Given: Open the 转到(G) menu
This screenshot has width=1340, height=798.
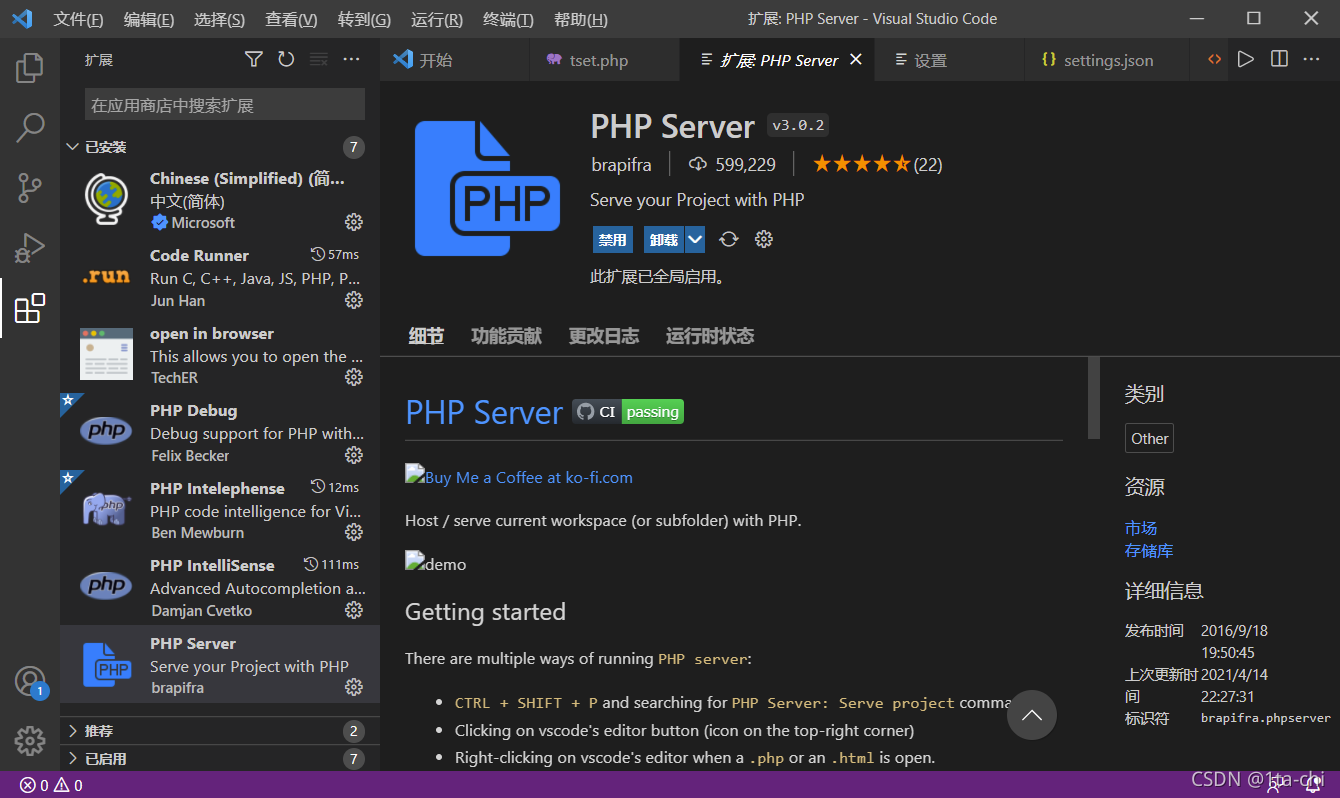Looking at the screenshot, I should (x=364, y=19).
